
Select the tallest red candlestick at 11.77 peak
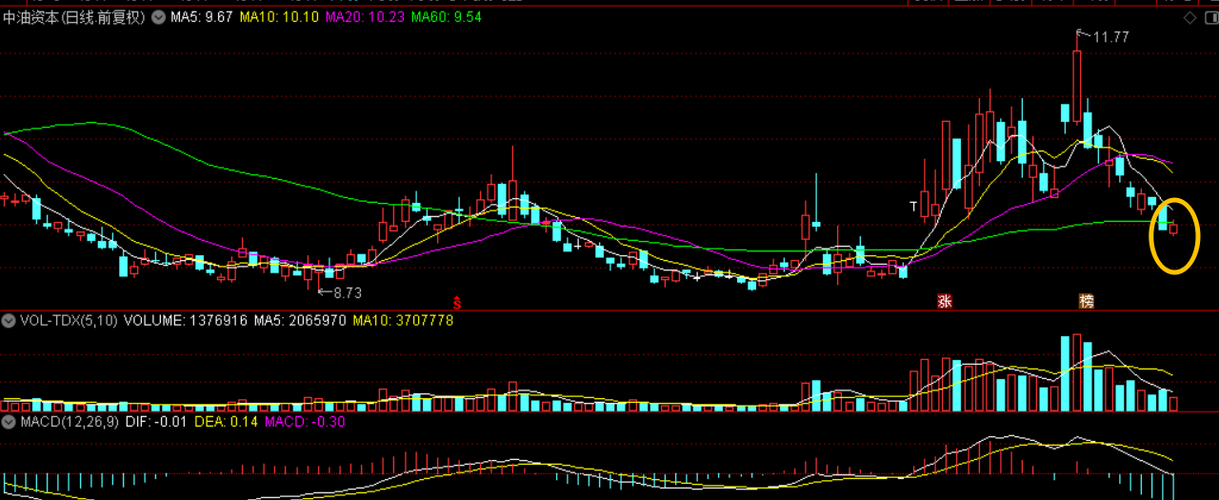(1077, 77)
